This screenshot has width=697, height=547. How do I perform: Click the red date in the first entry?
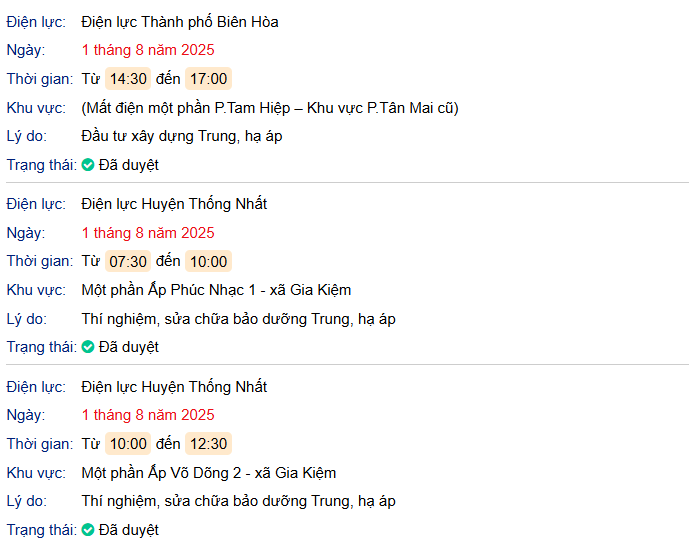pos(148,50)
